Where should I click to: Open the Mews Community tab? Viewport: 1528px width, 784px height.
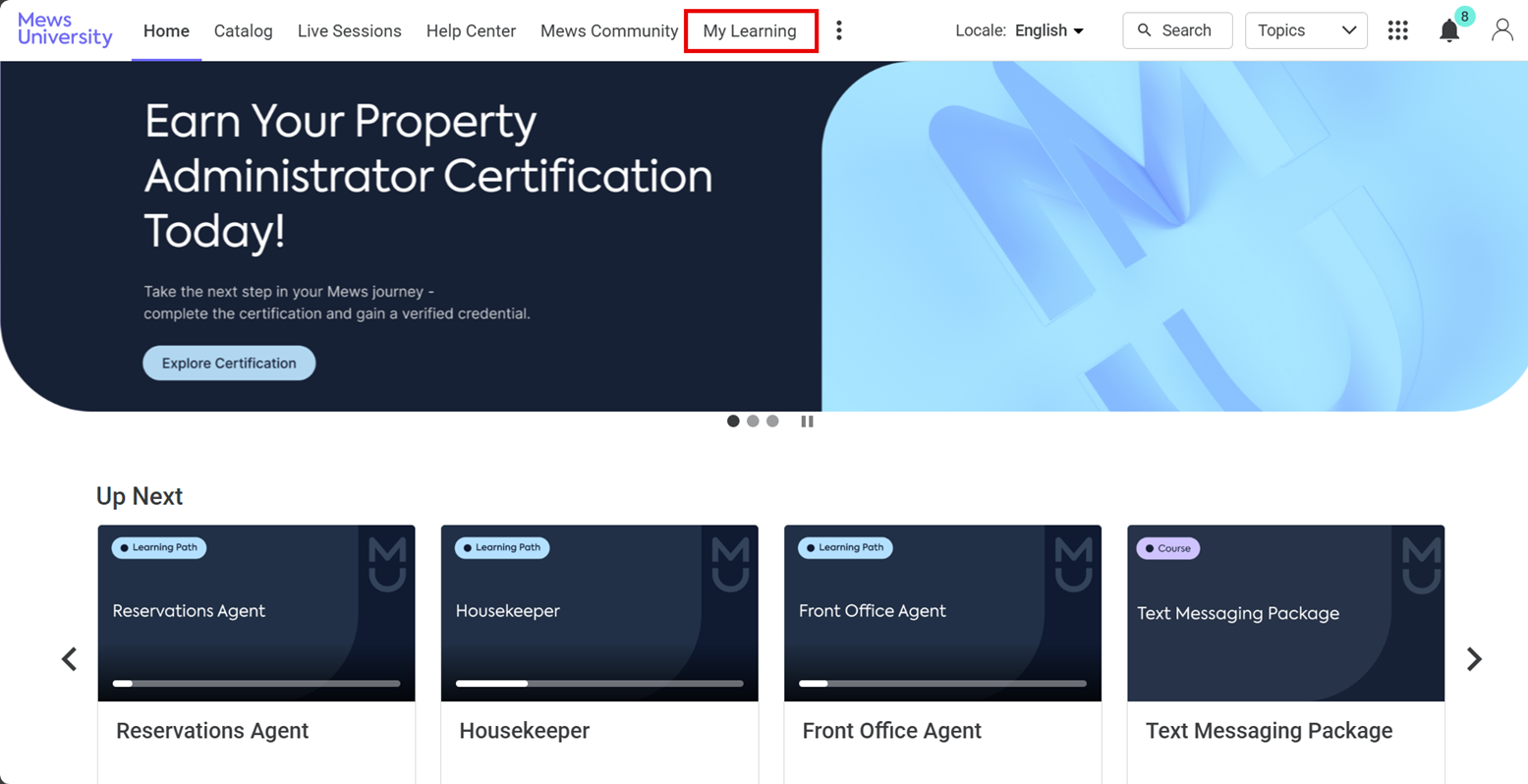(x=609, y=31)
